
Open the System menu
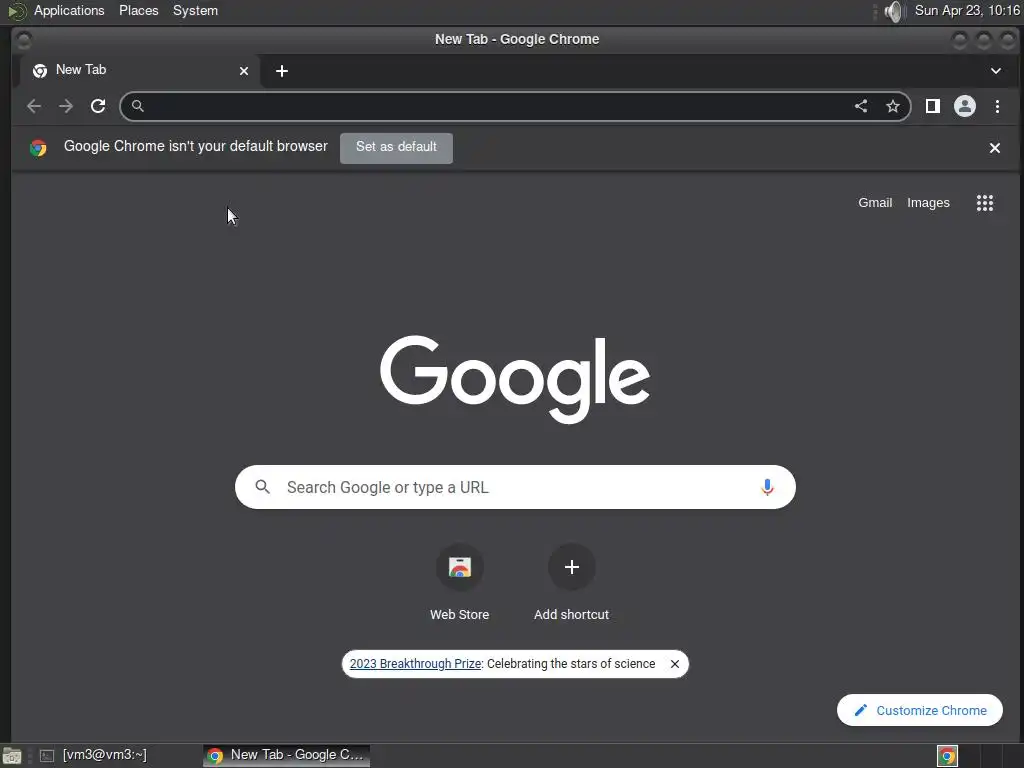pos(195,10)
